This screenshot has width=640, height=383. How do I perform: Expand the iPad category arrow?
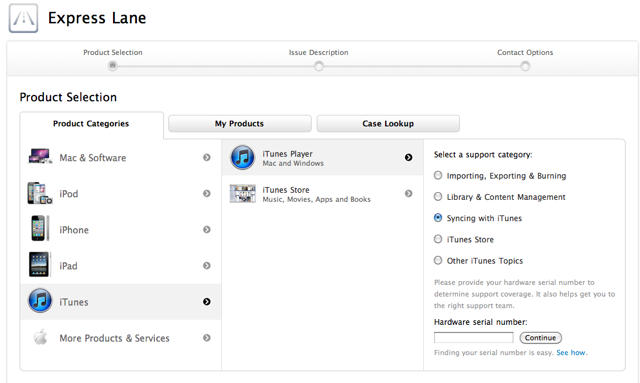[x=207, y=265]
